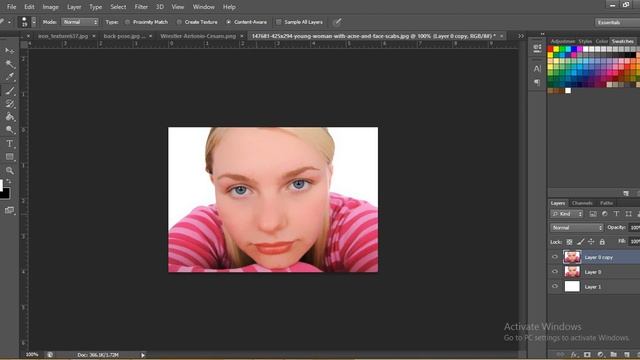Open the Edit menu
The image size is (640, 360).
pos(29,7)
